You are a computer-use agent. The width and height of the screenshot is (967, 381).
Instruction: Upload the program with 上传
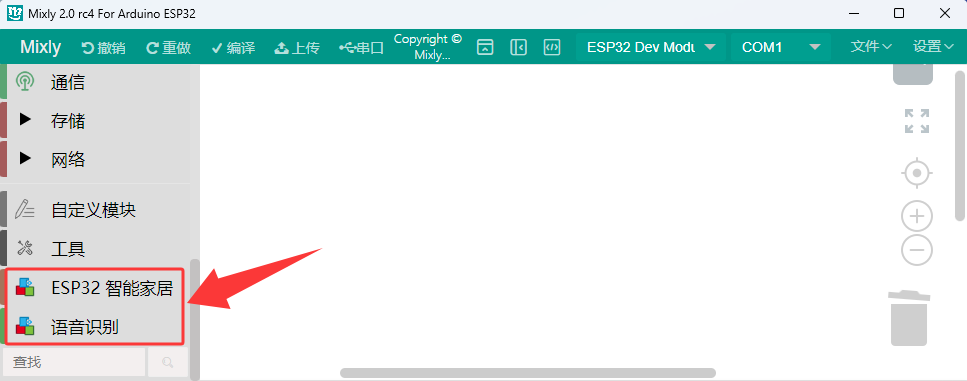(x=297, y=47)
